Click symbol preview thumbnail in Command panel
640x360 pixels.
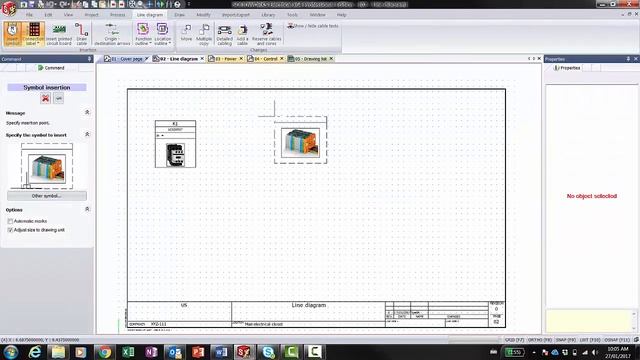click(47, 166)
